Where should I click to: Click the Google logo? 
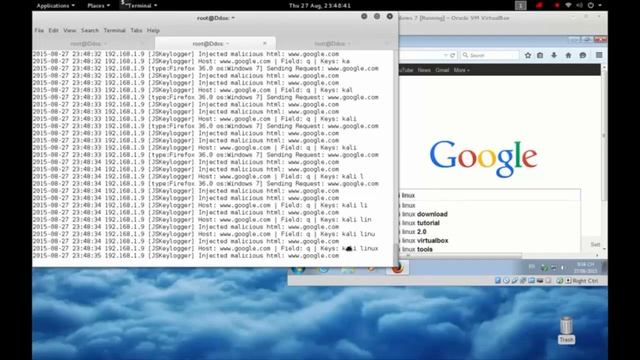483,158
